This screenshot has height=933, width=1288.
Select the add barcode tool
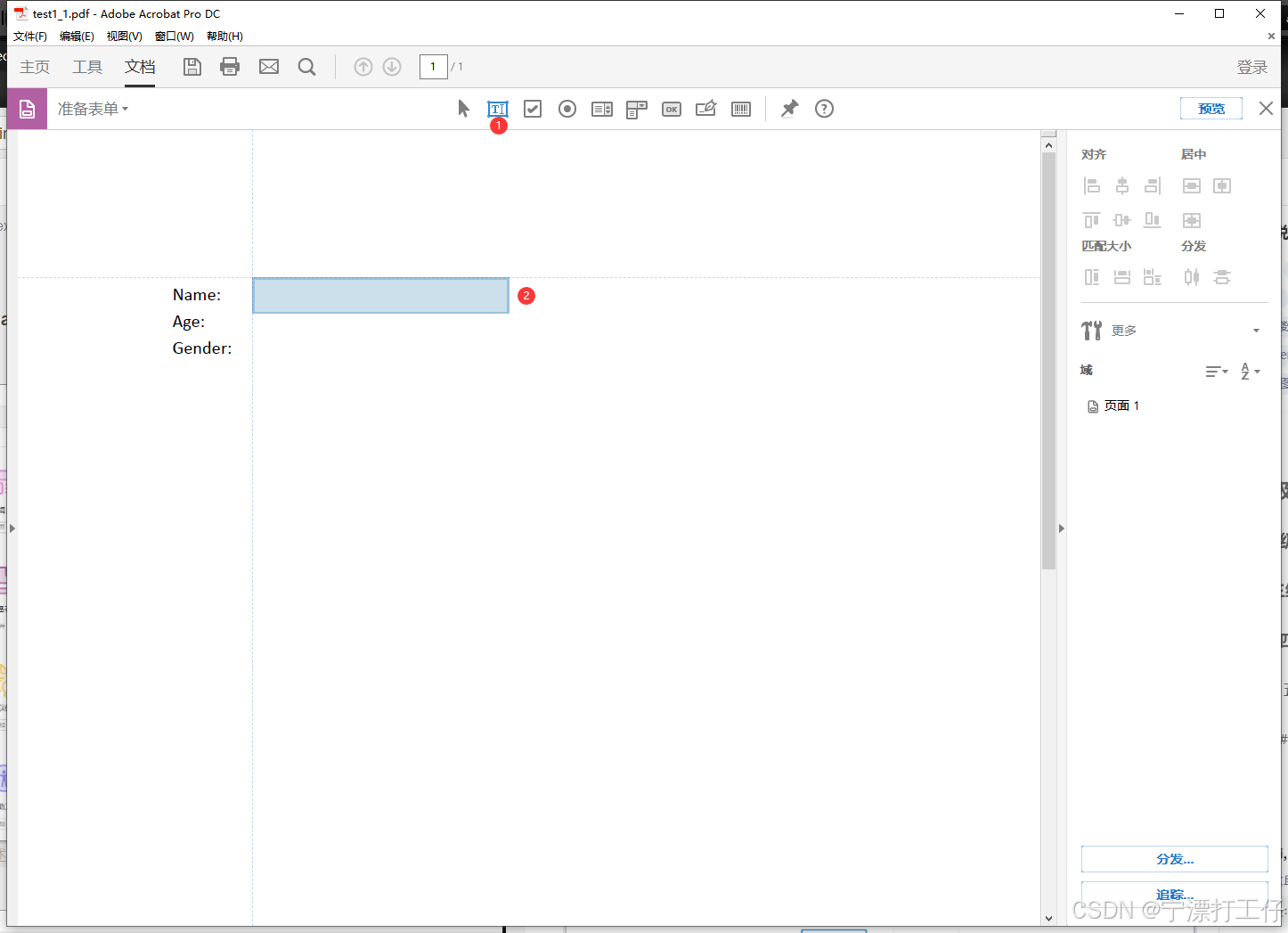(741, 109)
